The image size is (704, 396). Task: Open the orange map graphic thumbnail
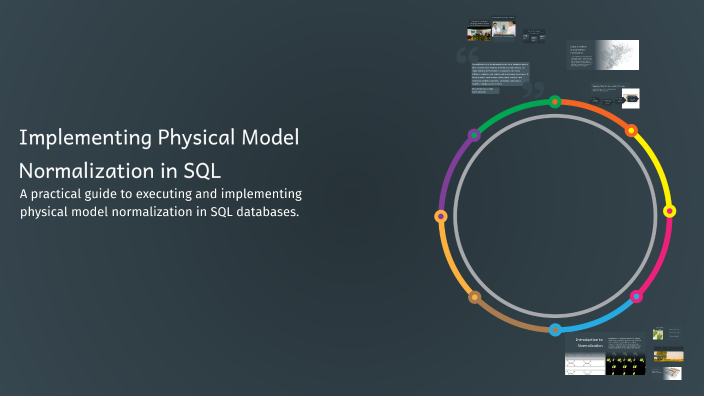672,373
